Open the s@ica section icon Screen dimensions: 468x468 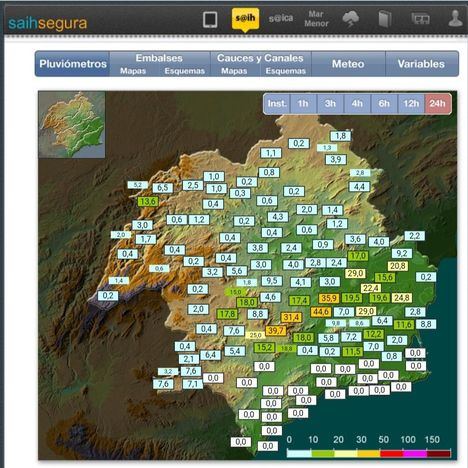[281, 18]
